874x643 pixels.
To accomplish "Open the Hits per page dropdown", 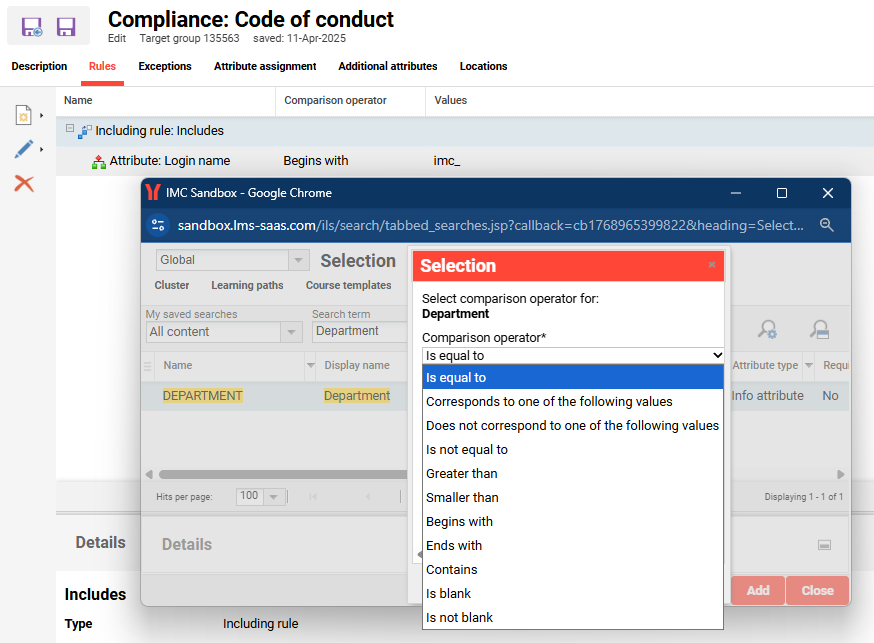I will click(261, 496).
